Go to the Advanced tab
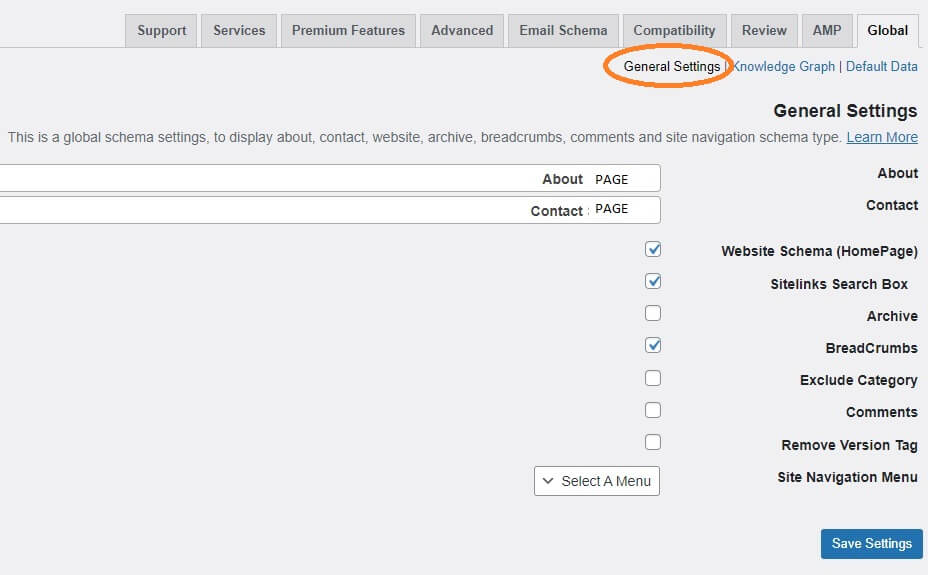The height and width of the screenshot is (575, 928). point(462,31)
